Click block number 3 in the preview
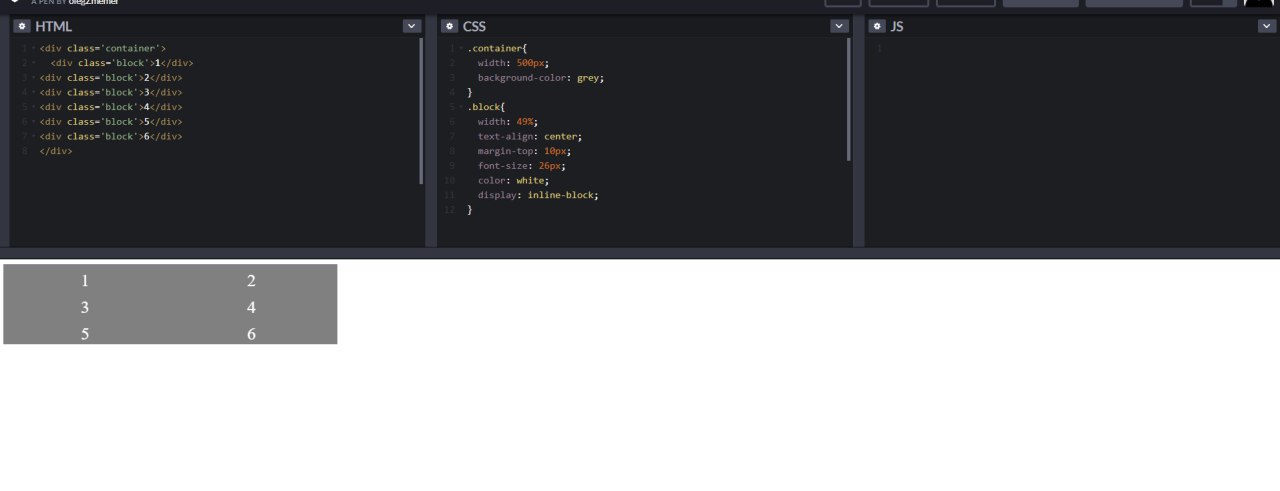 click(x=85, y=308)
